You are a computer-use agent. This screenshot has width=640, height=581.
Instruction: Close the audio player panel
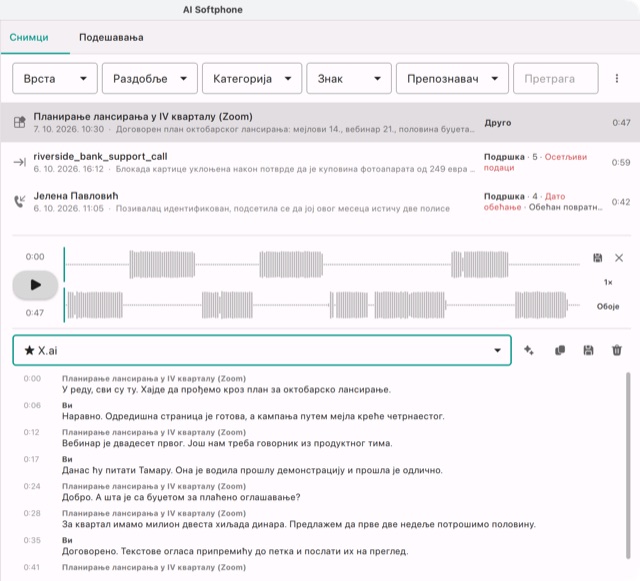(x=619, y=258)
